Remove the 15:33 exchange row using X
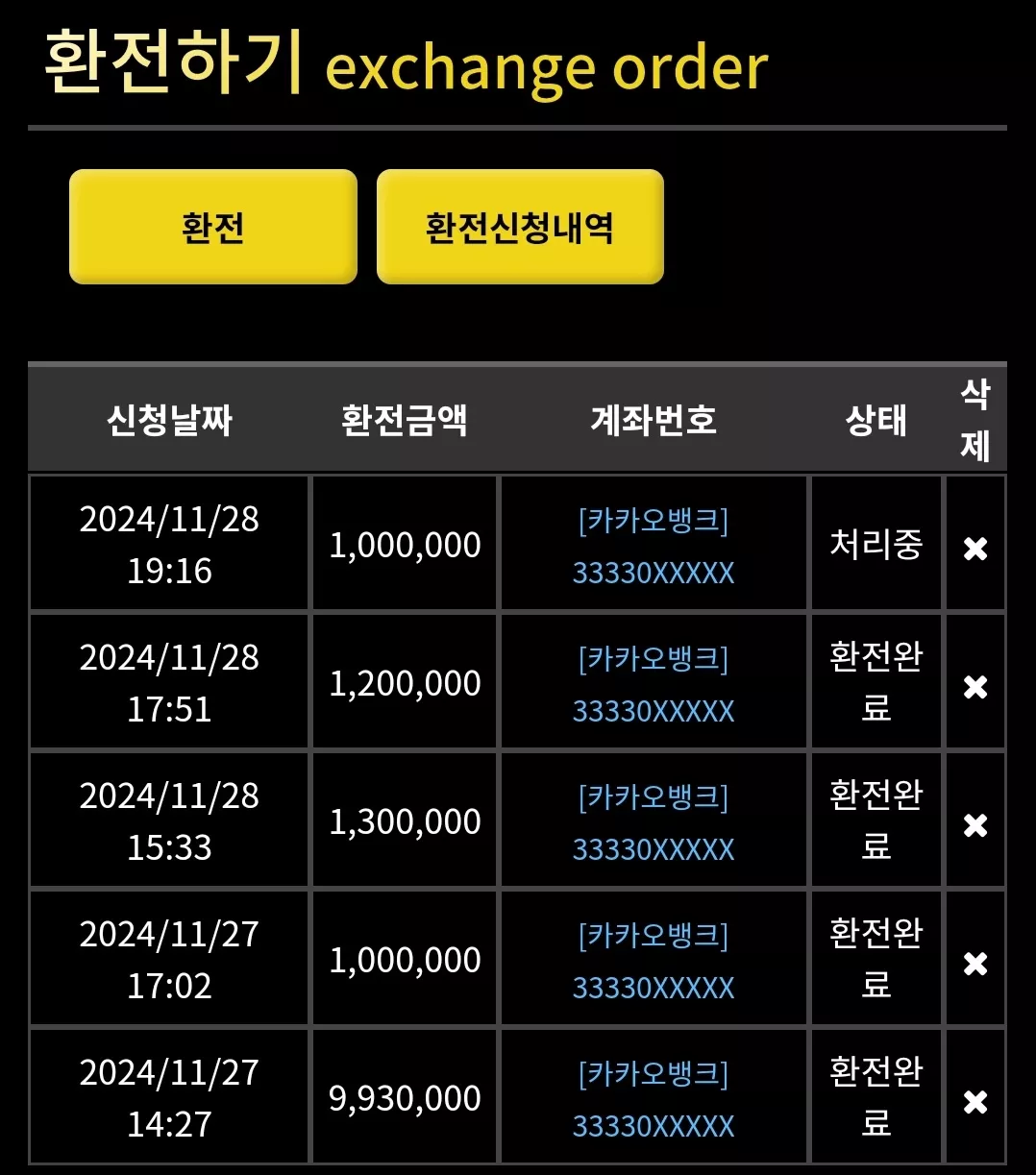 [x=975, y=825]
